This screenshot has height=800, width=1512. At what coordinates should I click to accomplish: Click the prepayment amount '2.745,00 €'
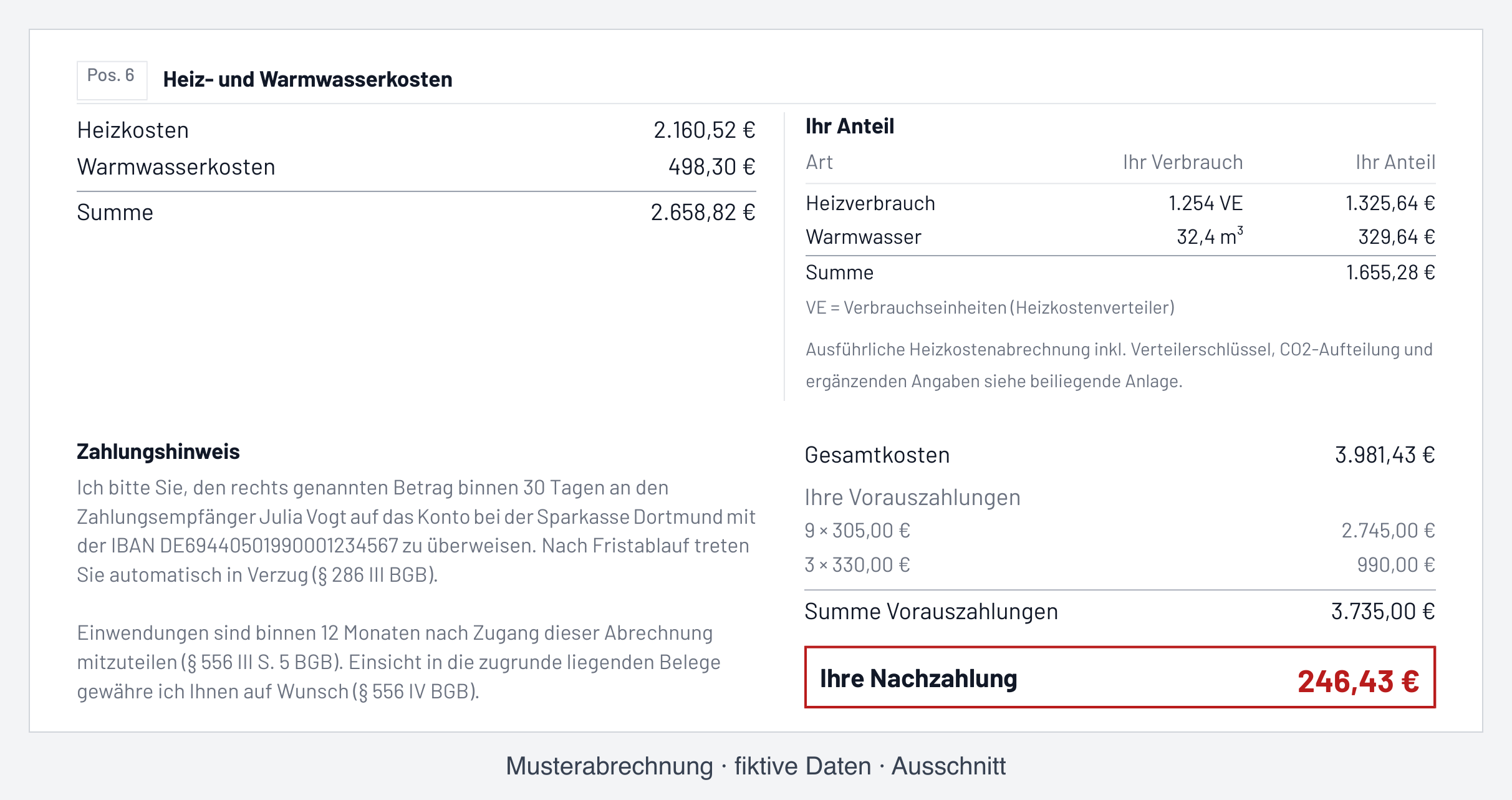point(1388,531)
